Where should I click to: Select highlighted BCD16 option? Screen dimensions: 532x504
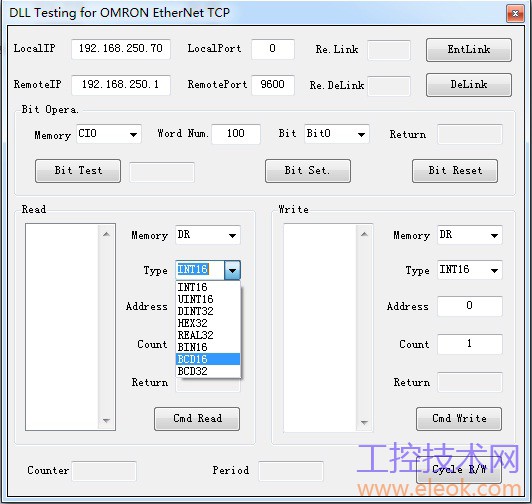[x=208, y=359]
